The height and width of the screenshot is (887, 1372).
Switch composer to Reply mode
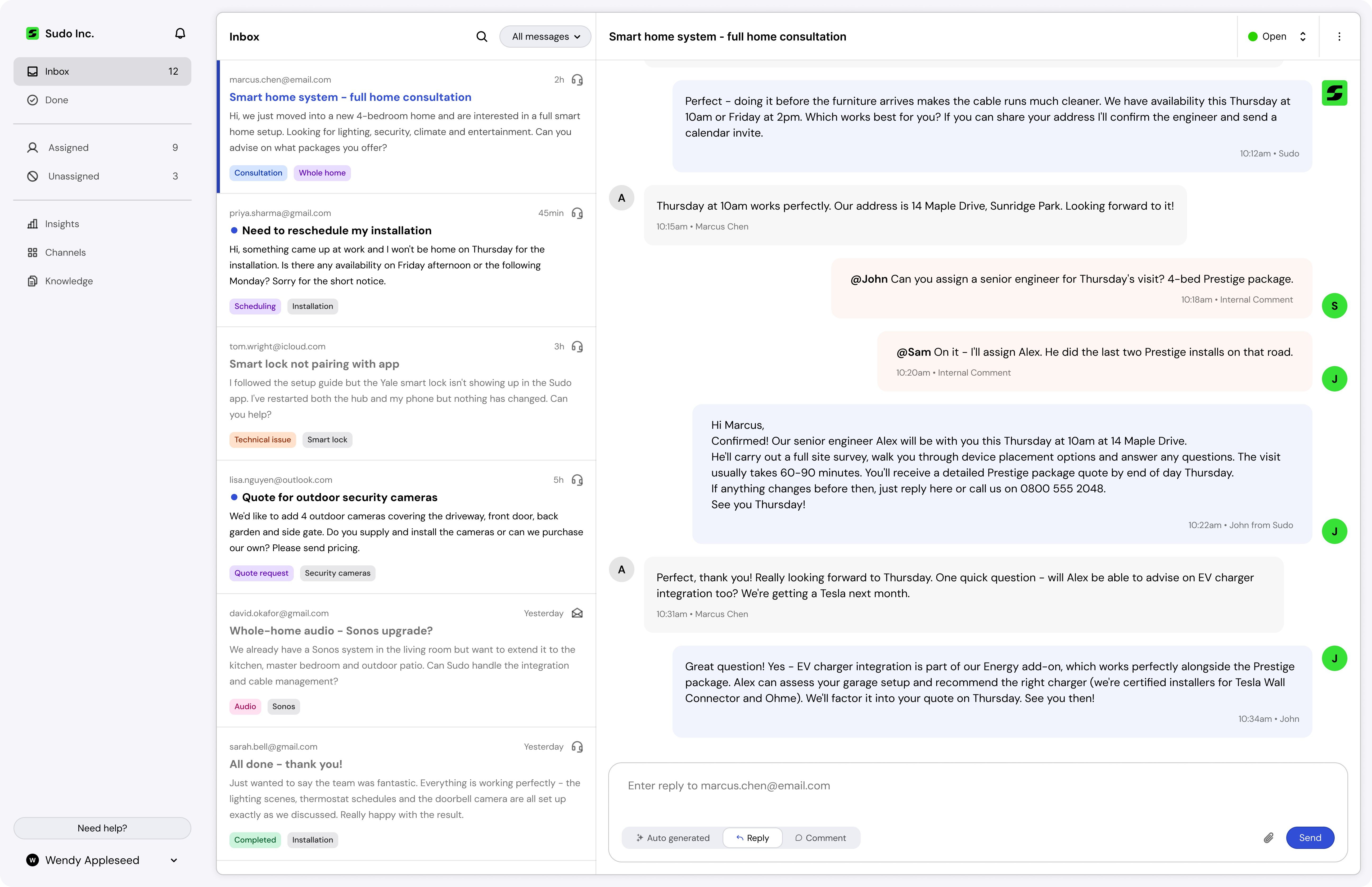point(752,838)
